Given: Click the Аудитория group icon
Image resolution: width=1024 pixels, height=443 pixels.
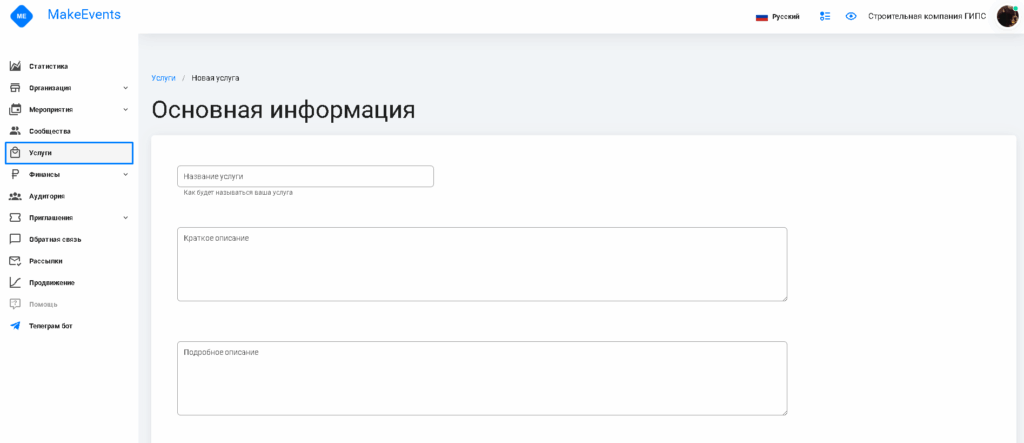Looking at the screenshot, I should (15, 196).
